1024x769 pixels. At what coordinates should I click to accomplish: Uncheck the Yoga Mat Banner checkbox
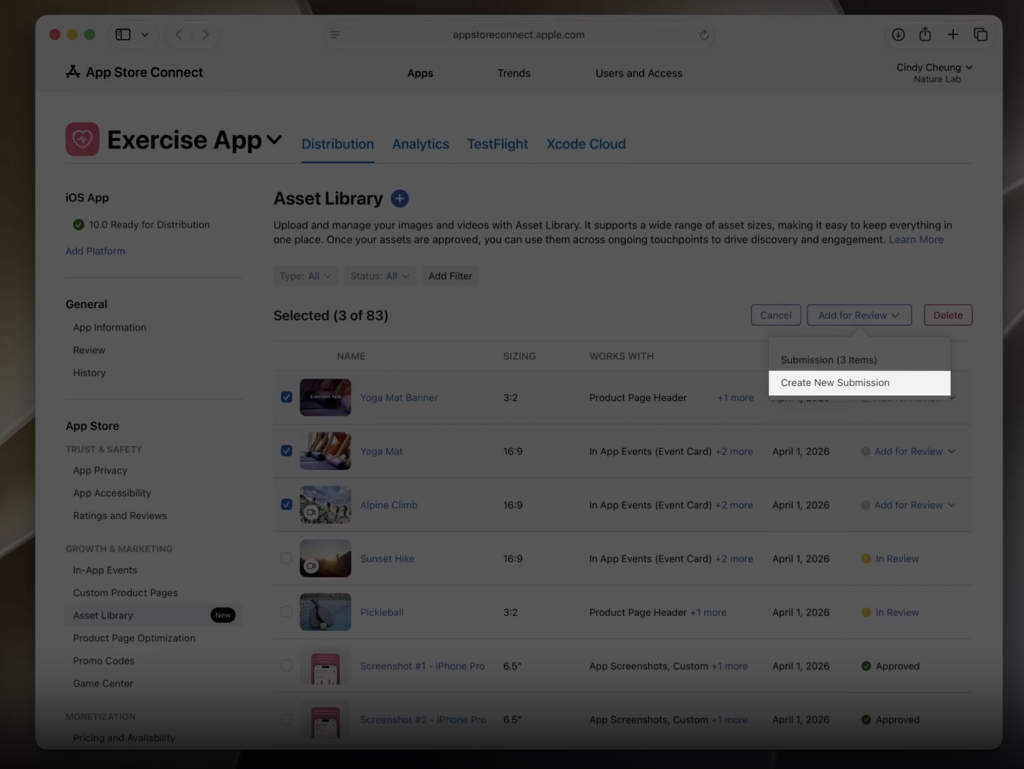click(286, 397)
